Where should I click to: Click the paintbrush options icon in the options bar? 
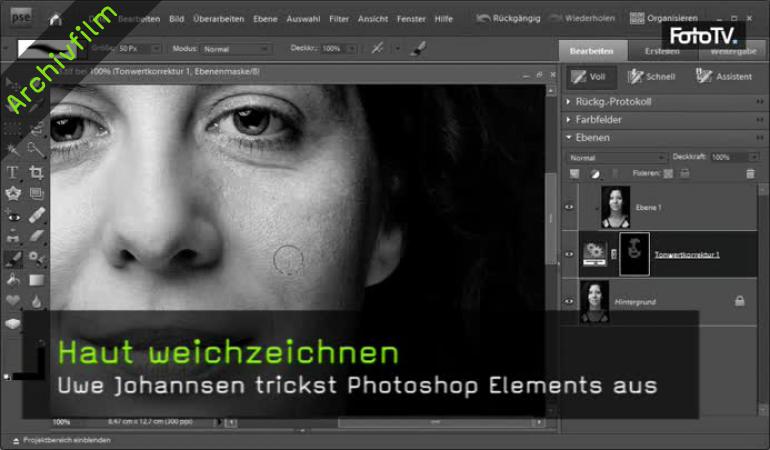click(417, 48)
